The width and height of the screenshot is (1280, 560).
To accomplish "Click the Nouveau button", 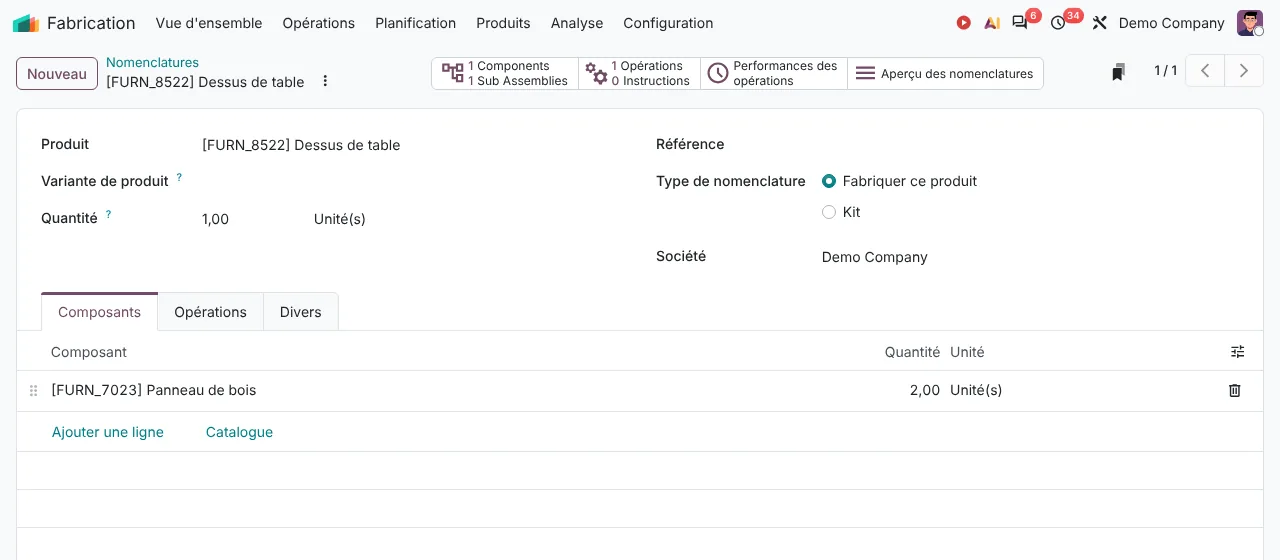I will 57,74.
